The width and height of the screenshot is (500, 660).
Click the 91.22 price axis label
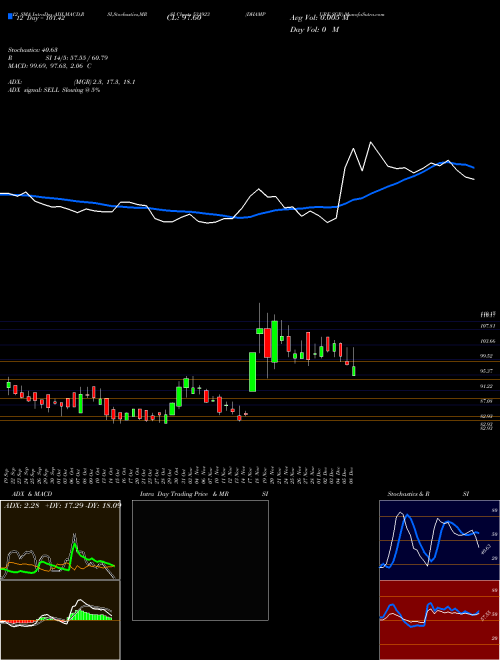(488, 386)
